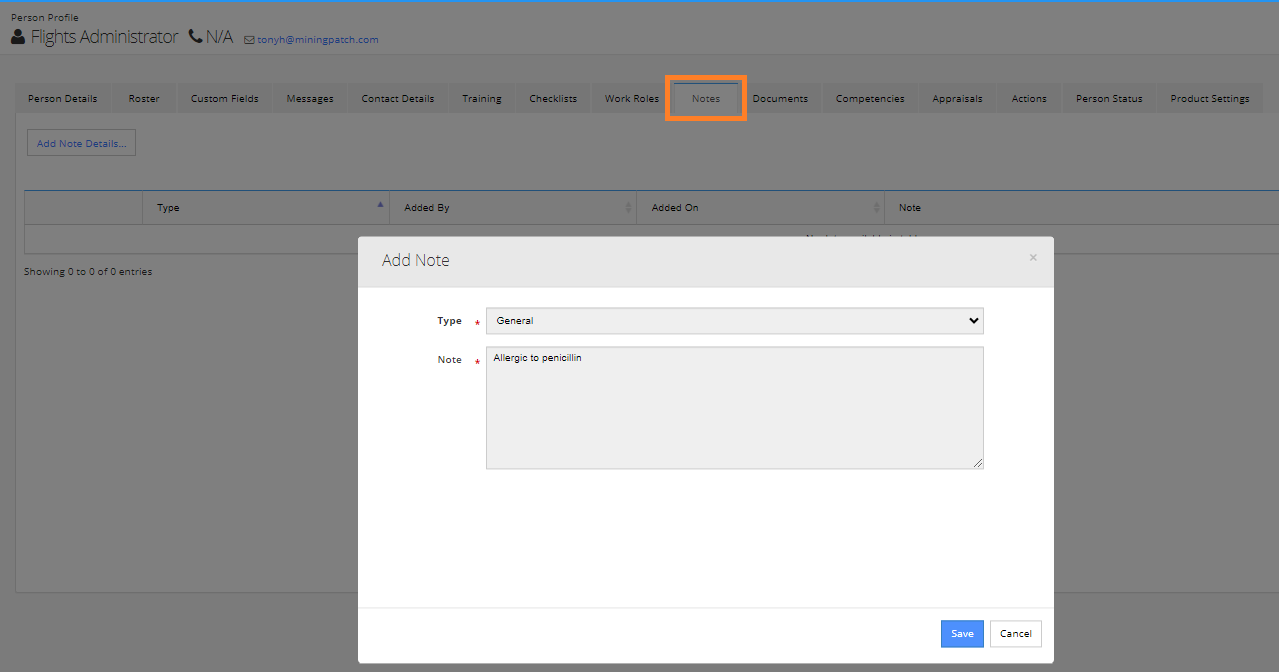Switch to the Work Roles tab

631,98
